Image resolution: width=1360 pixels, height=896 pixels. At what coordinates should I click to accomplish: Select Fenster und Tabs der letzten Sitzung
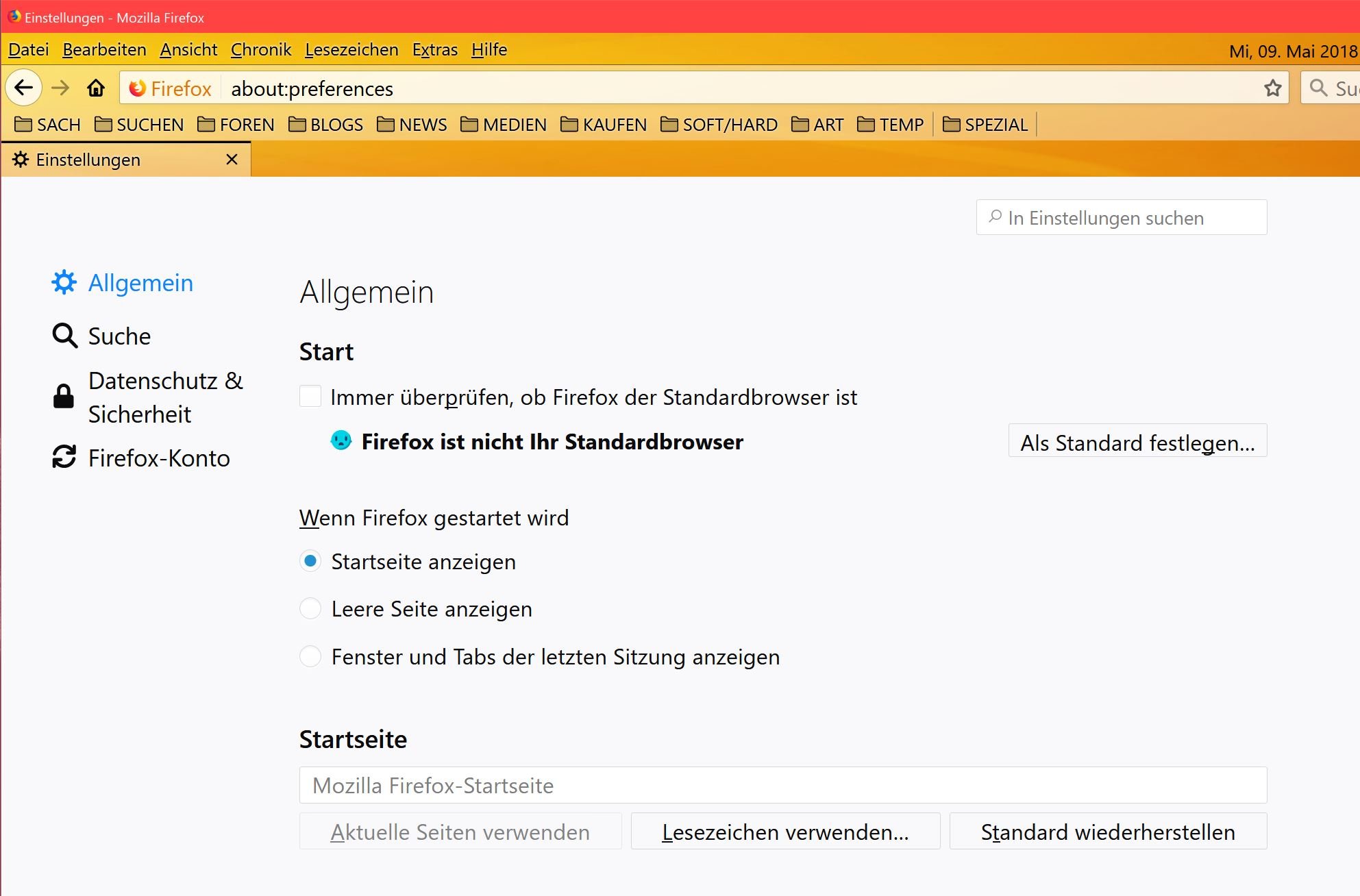310,656
